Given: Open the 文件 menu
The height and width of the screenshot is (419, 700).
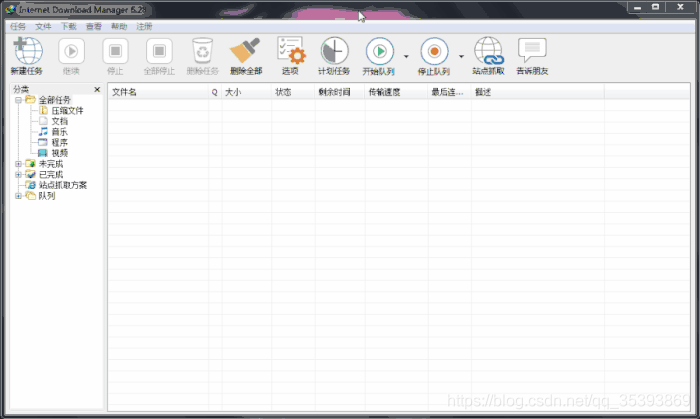Looking at the screenshot, I should (43, 27).
